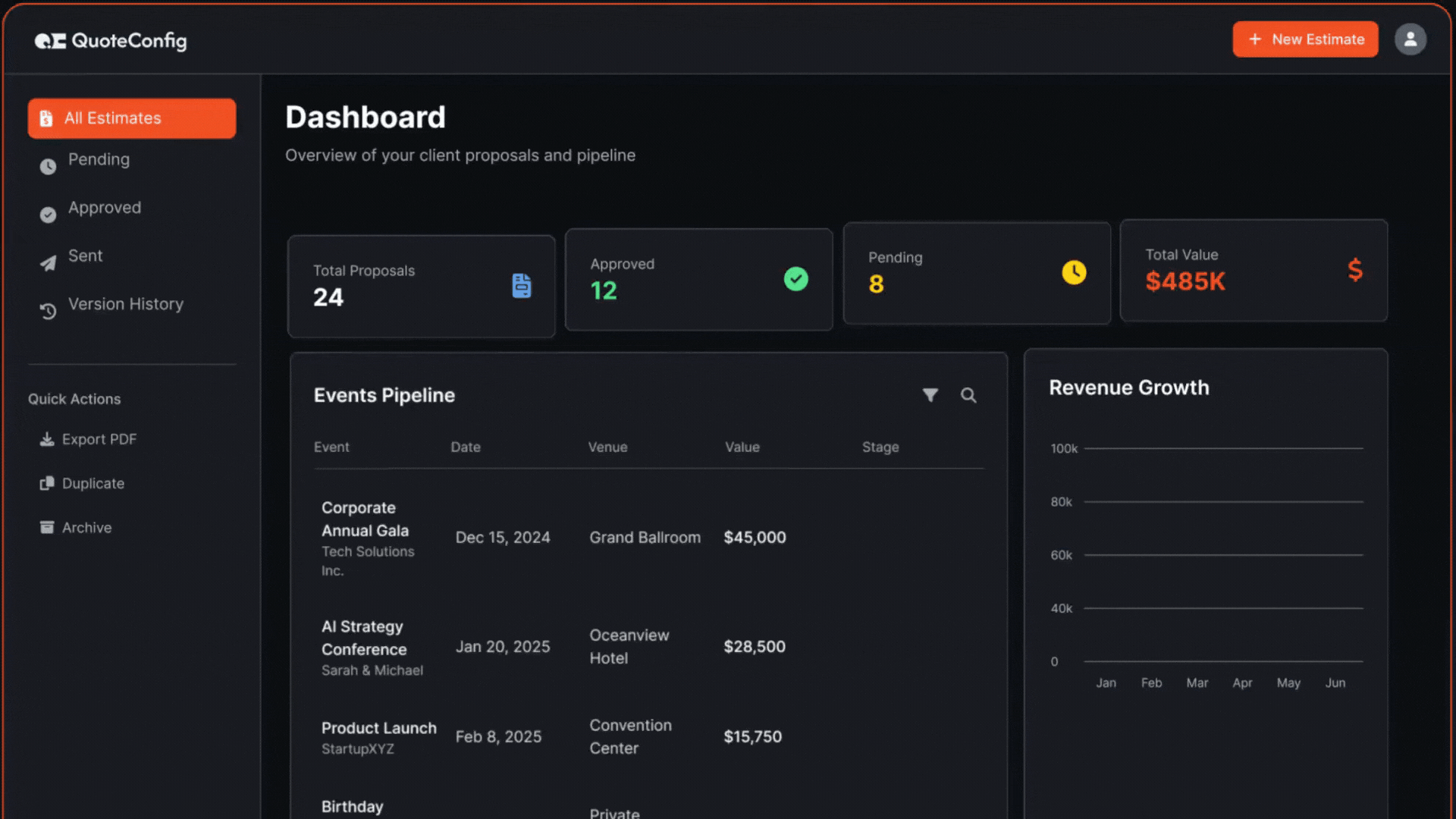Click the search magnifier icon in Events Pipeline
The height and width of the screenshot is (819, 1456).
pyautogui.click(x=968, y=395)
